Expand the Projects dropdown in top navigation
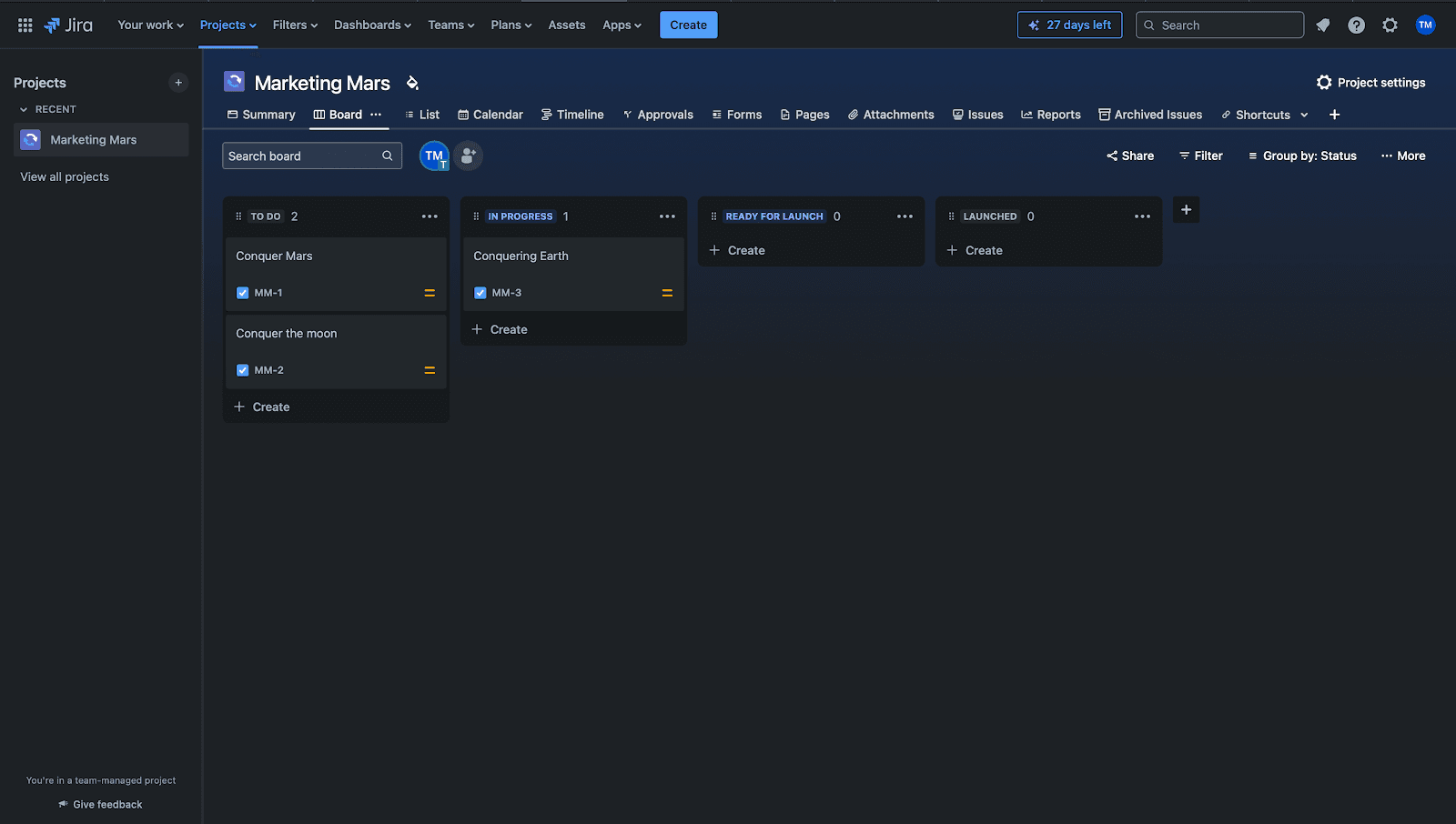Viewport: 1456px width, 824px height. [227, 25]
